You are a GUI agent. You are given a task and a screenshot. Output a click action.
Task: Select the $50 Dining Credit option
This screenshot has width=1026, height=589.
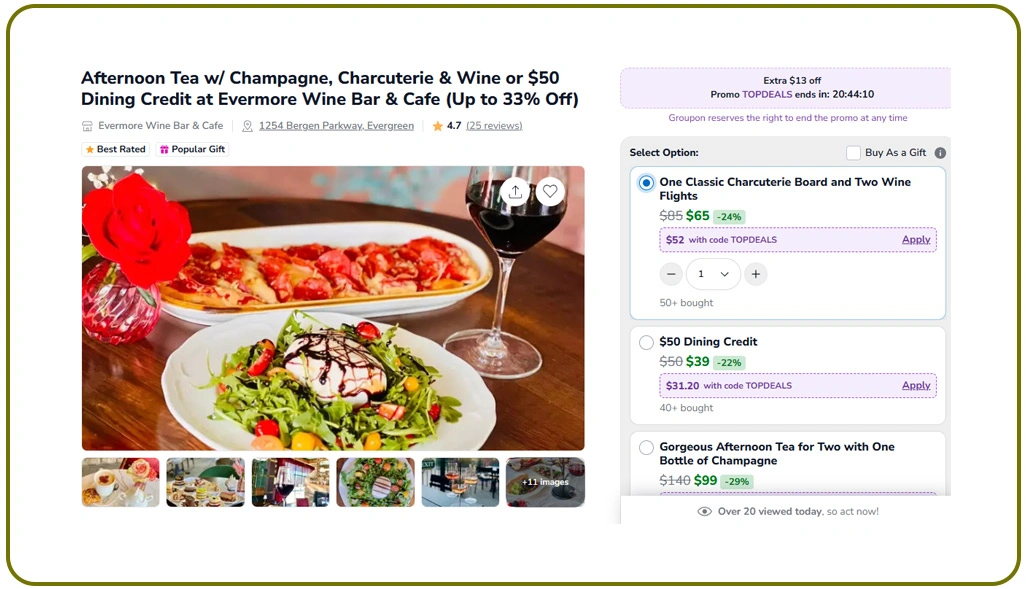[x=647, y=342]
